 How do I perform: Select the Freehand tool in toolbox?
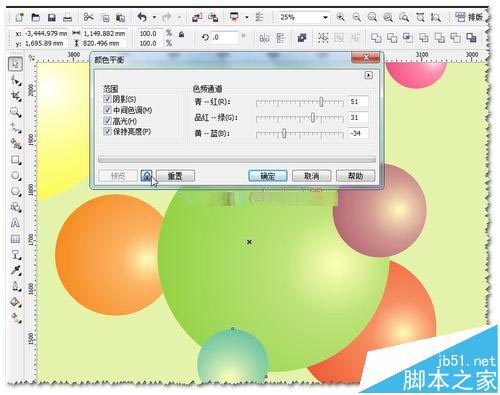16,128
